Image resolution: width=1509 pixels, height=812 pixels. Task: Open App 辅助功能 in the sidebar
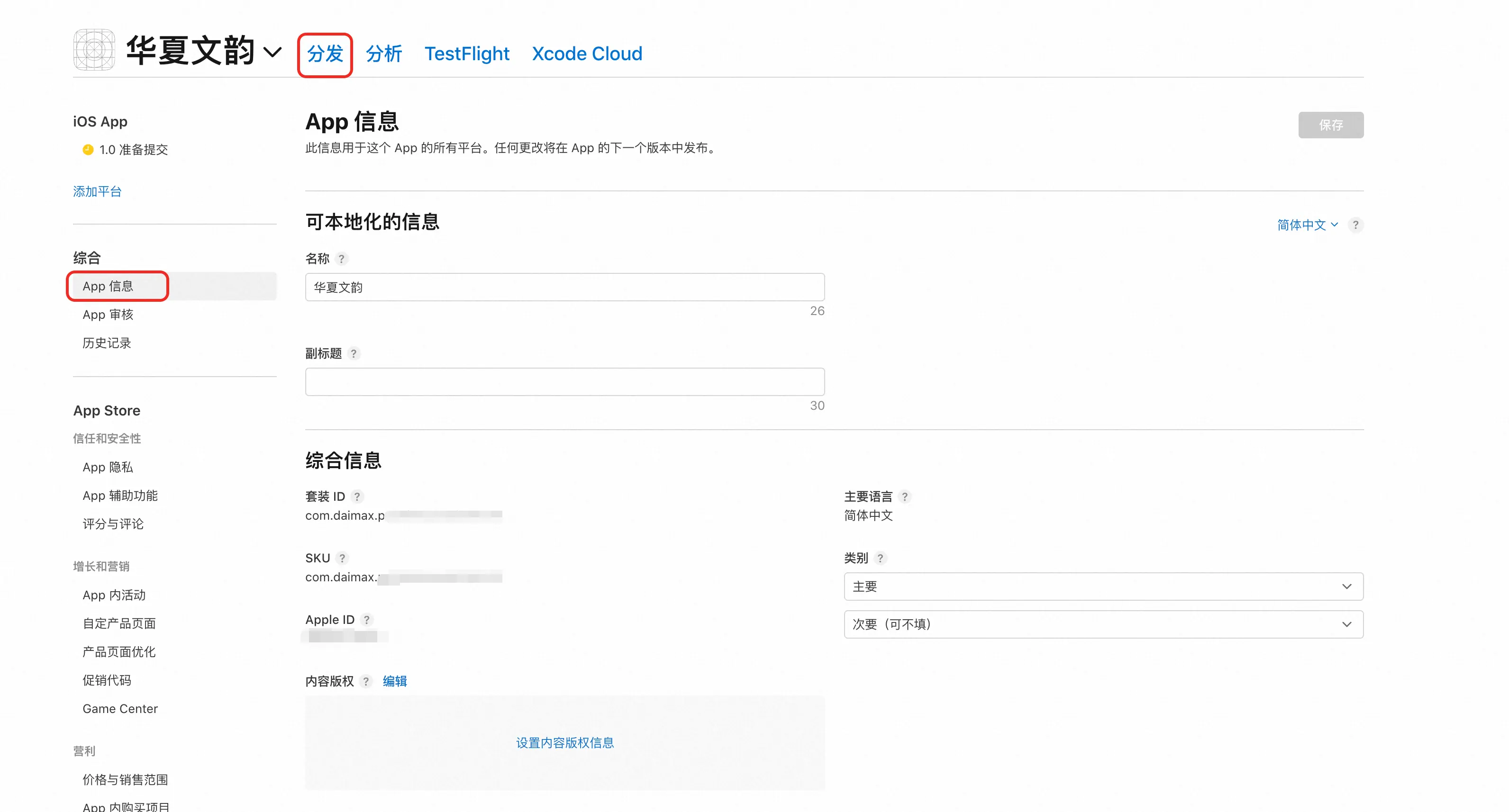120,496
